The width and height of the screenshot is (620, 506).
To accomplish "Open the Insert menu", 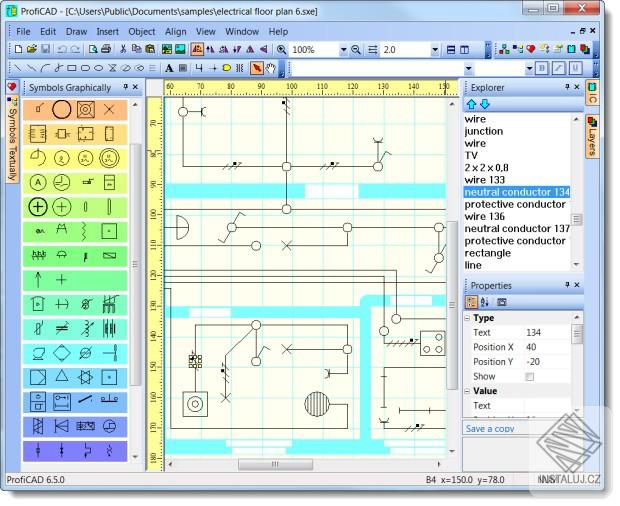I will click(107, 31).
